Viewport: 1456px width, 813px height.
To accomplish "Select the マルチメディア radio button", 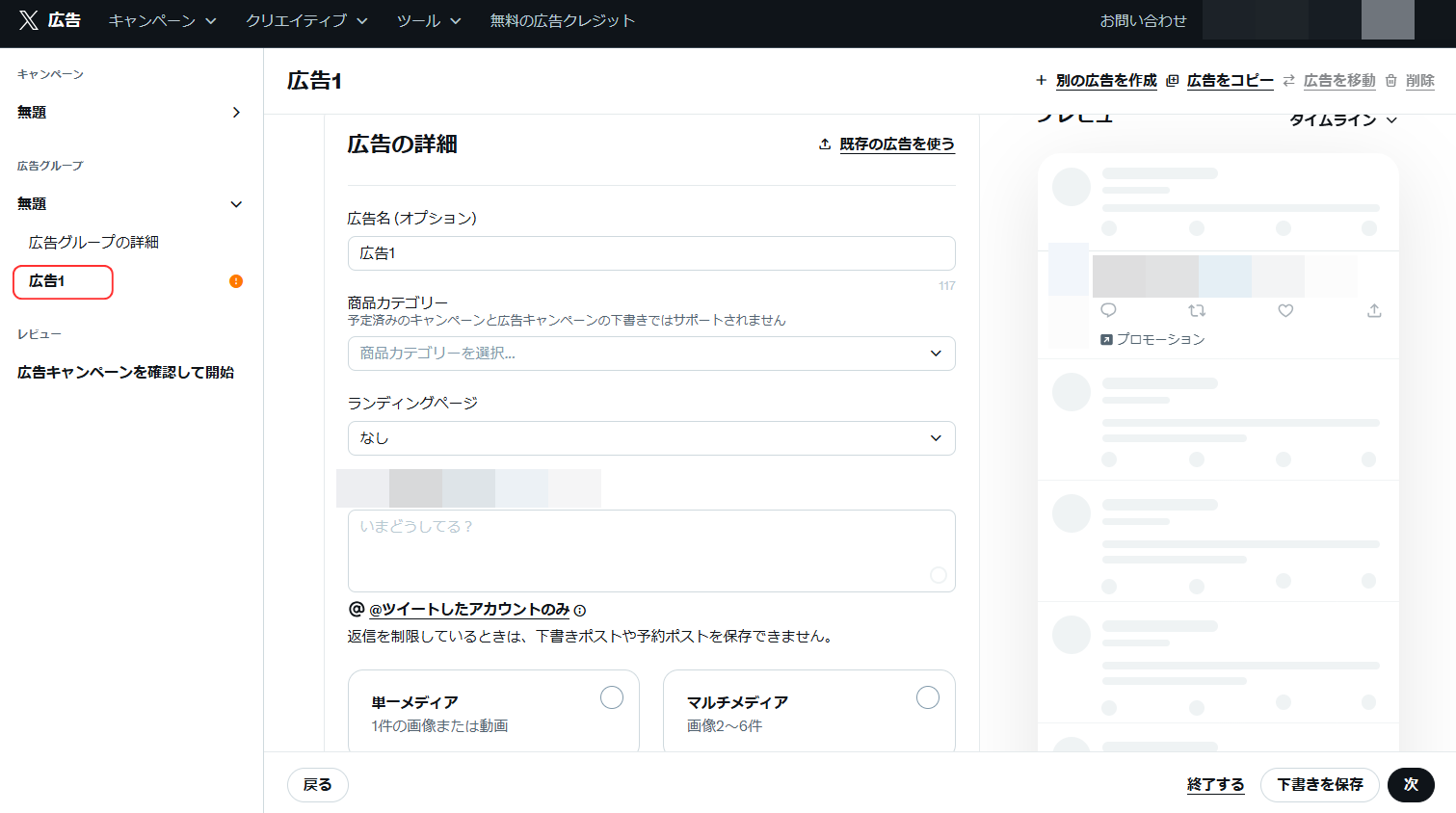I will pos(927,696).
